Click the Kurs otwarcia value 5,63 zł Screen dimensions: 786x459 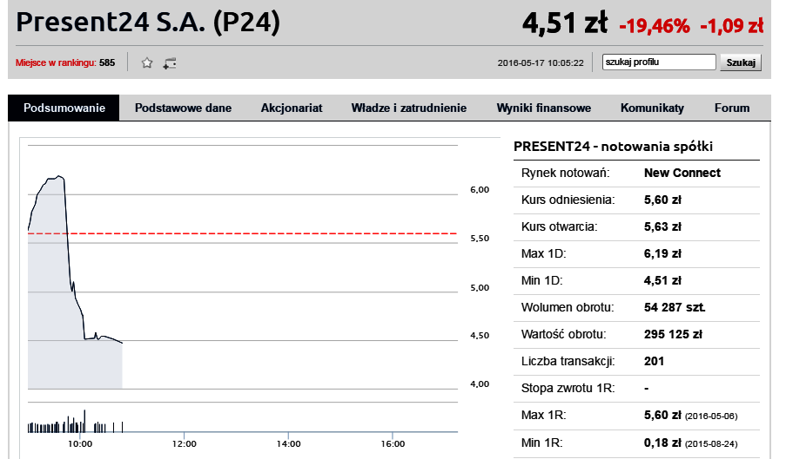pyautogui.click(x=663, y=227)
